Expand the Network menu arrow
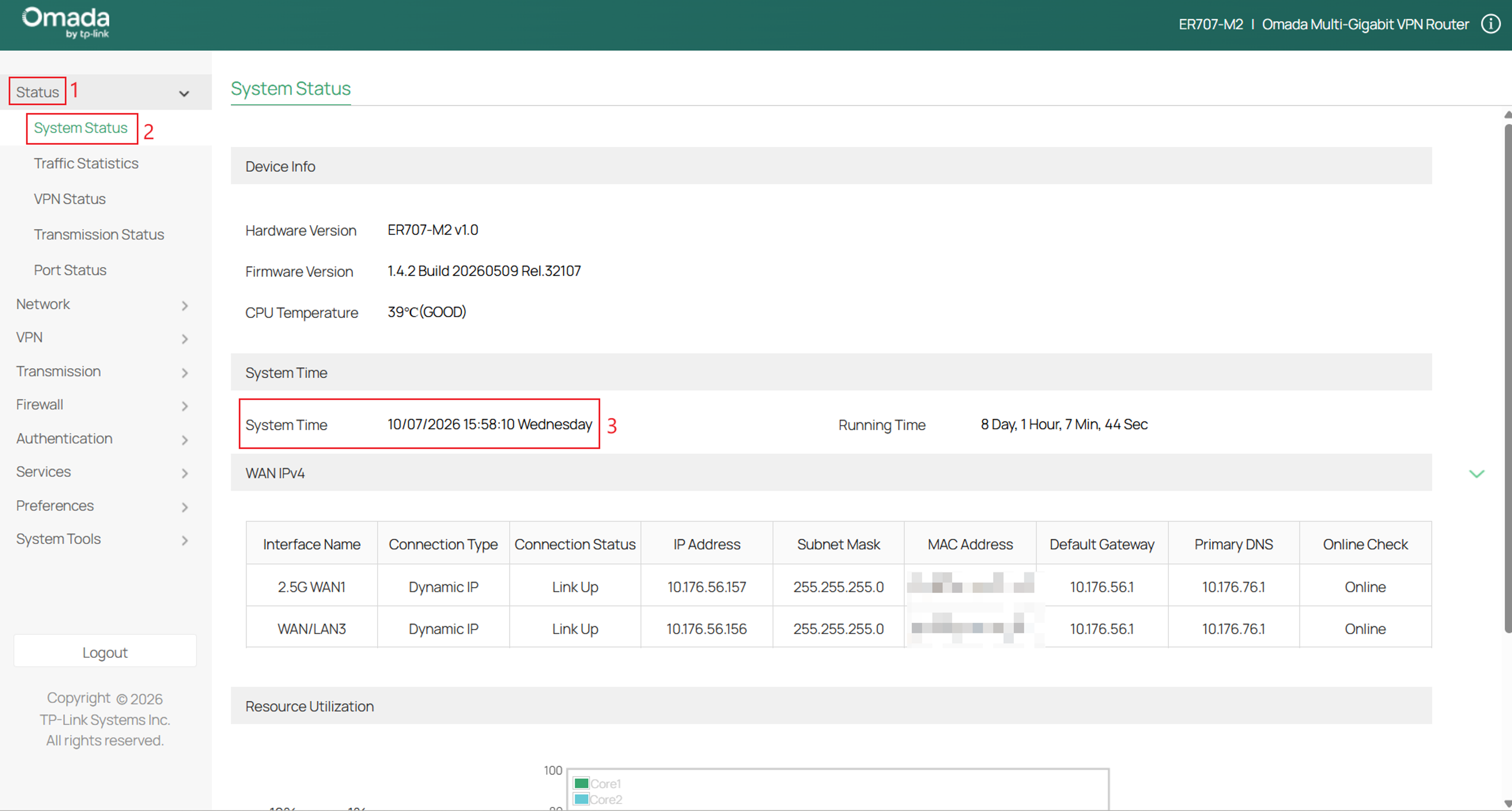 pyautogui.click(x=185, y=305)
